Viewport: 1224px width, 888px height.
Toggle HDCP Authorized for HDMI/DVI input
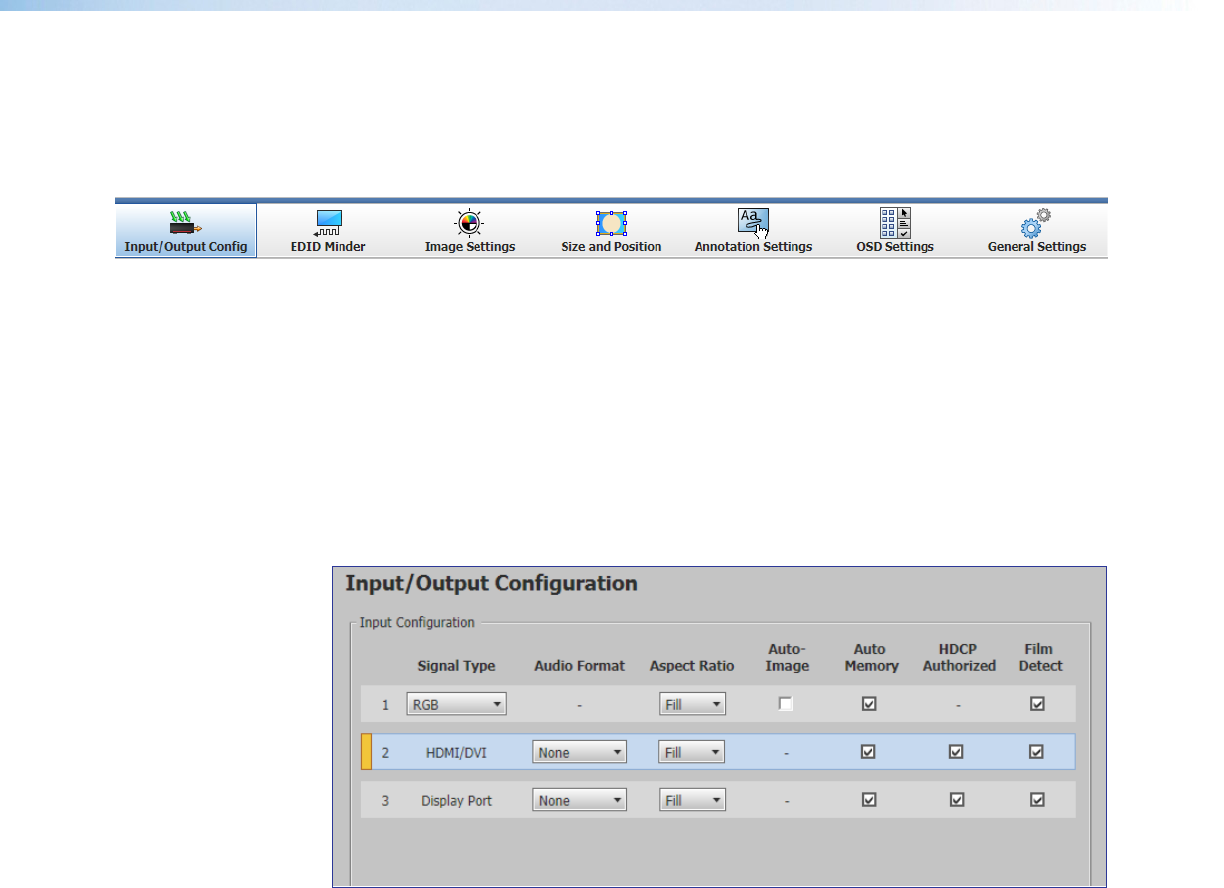[957, 752]
